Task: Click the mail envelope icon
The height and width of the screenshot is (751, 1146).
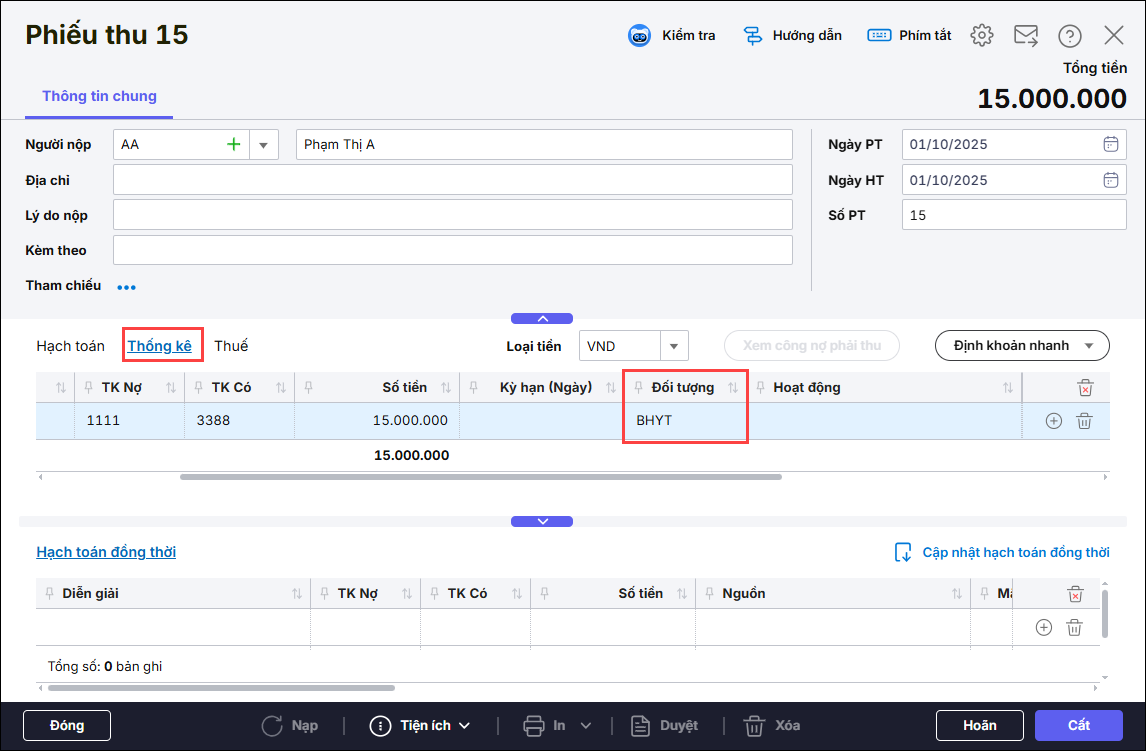Action: coord(1026,36)
